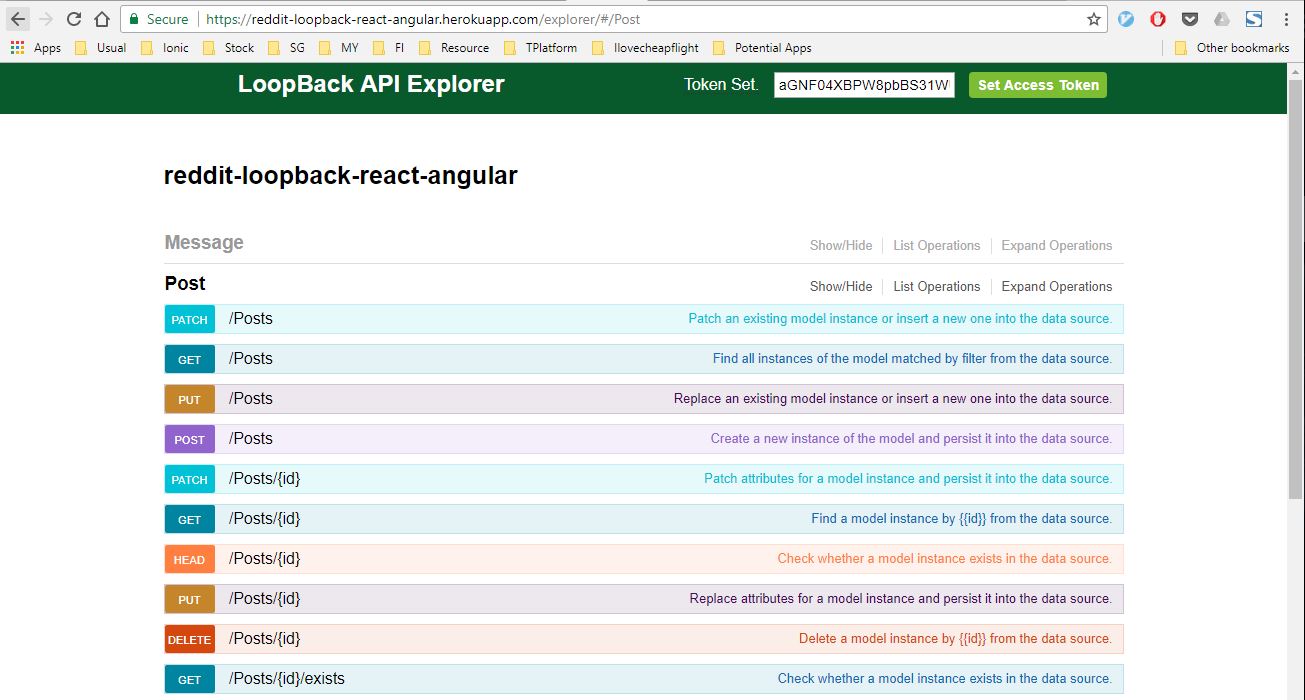The width and height of the screenshot is (1305, 700).
Task: Click the /Posts/{id}/exists path
Action: 286,678
